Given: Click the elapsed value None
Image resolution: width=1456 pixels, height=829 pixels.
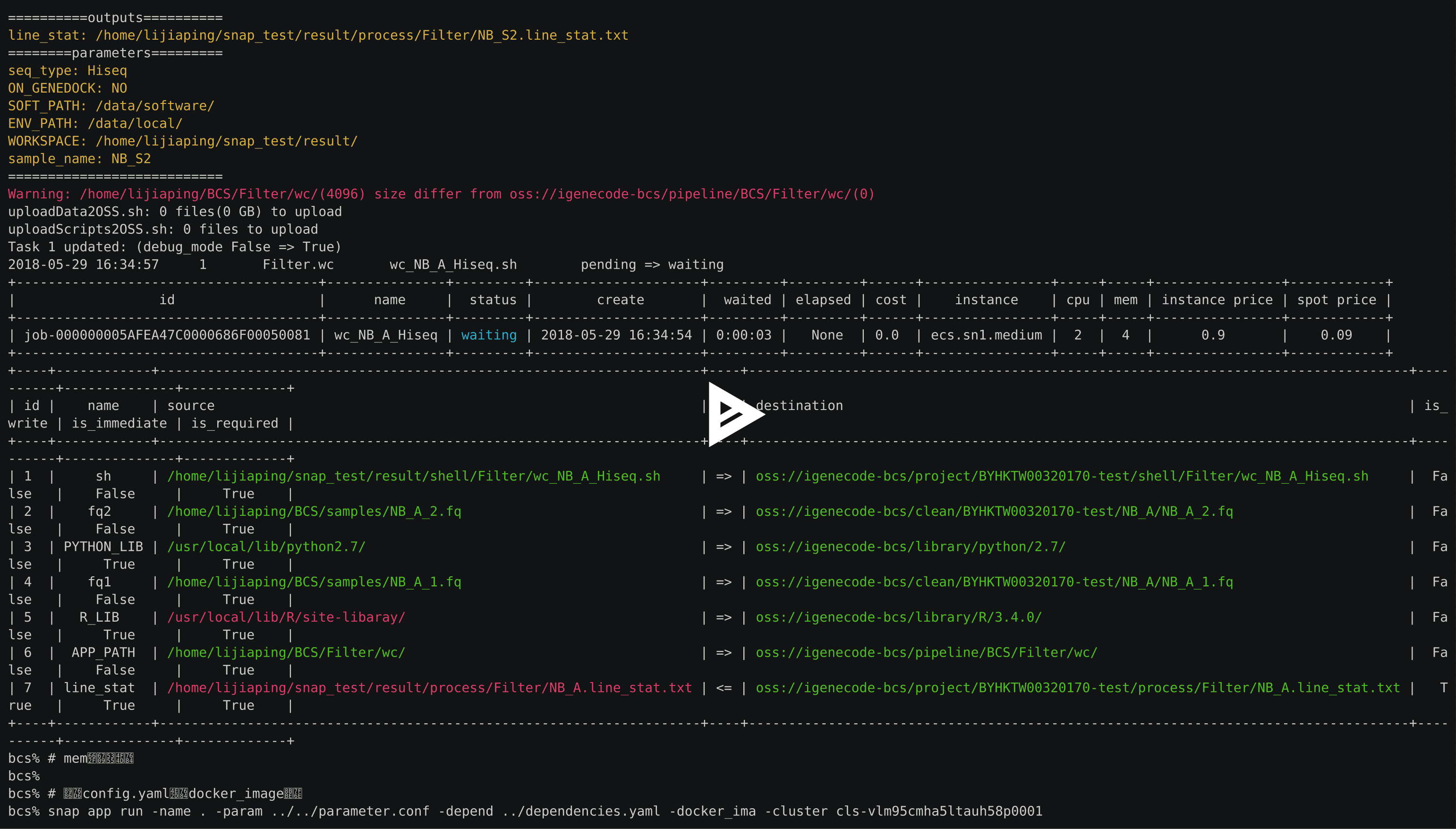Looking at the screenshot, I should coord(827,335).
